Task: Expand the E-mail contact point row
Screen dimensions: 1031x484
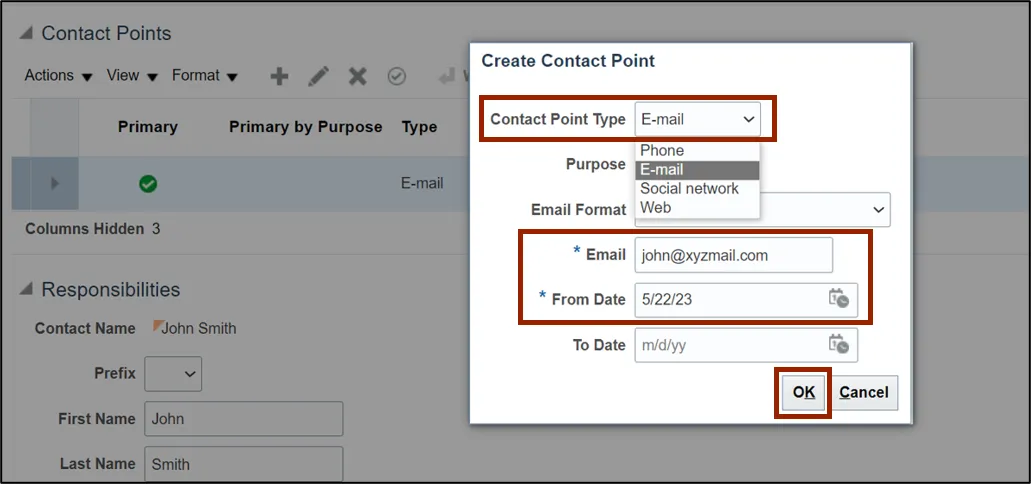Action: click(x=55, y=183)
